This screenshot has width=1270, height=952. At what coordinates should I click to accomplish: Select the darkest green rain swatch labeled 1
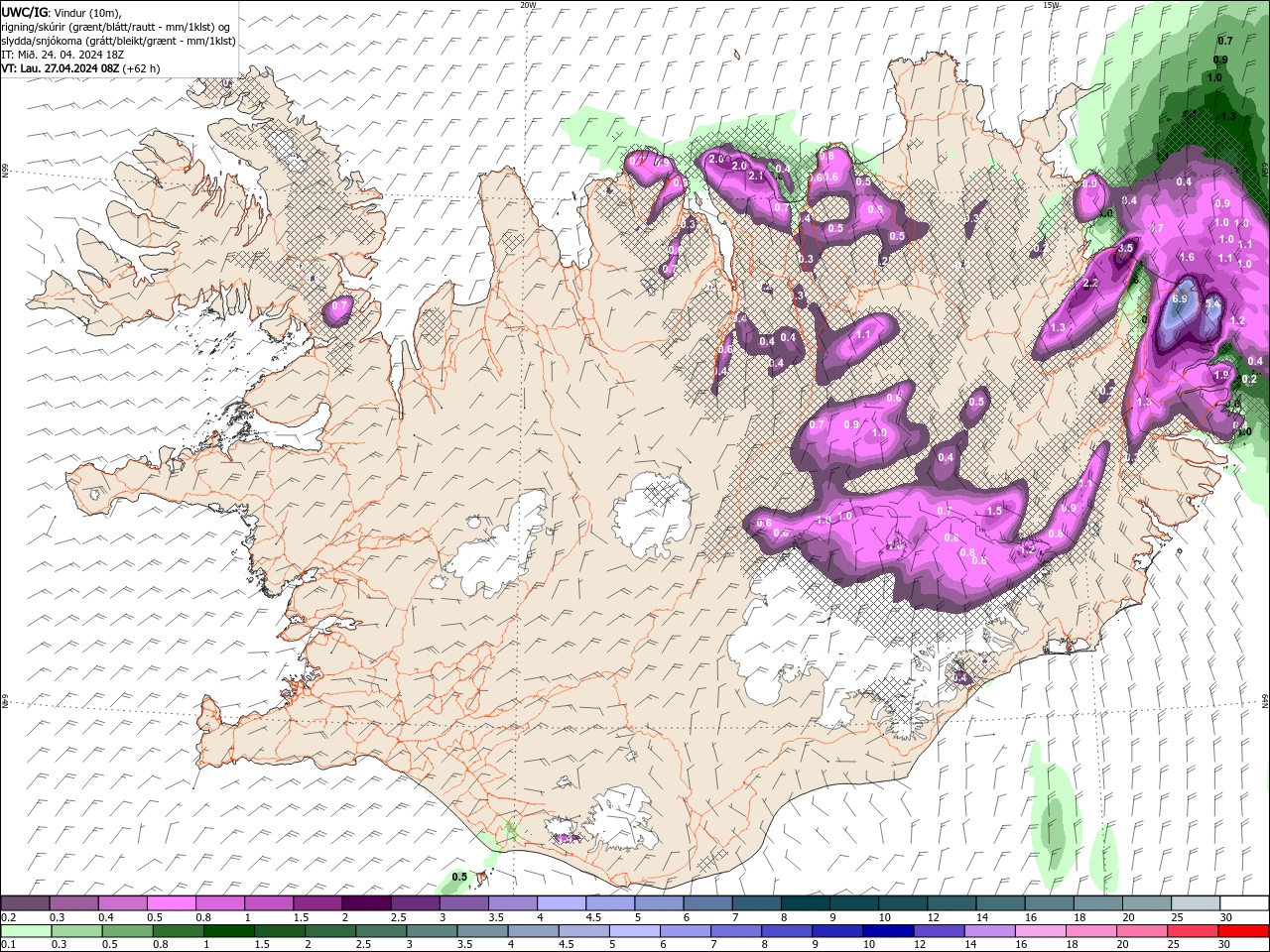(x=229, y=930)
